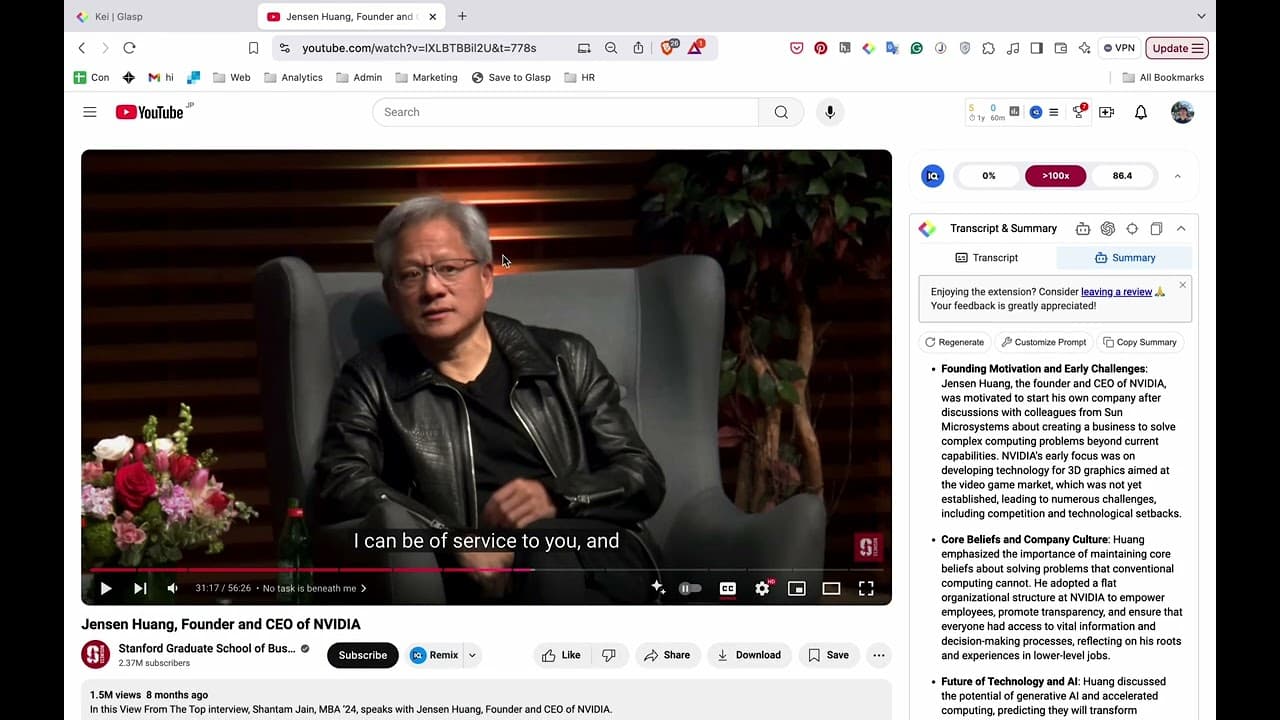
Task: Collapse the IQ stats bar chevron
Action: pyautogui.click(x=1177, y=176)
